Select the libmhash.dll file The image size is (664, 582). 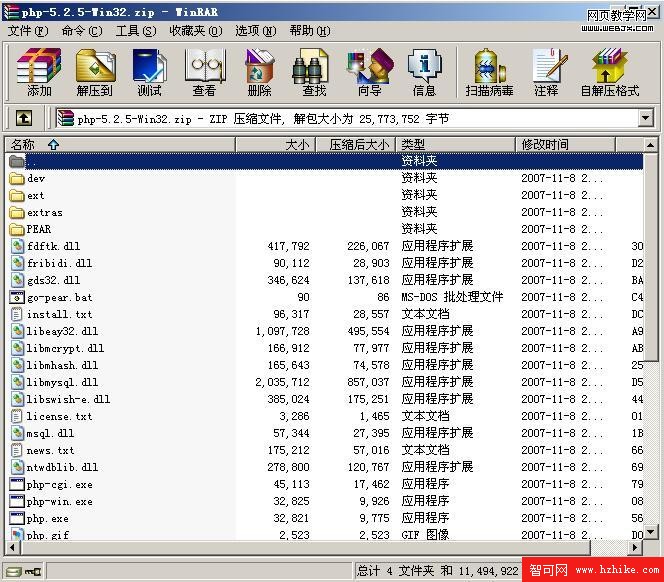62,365
